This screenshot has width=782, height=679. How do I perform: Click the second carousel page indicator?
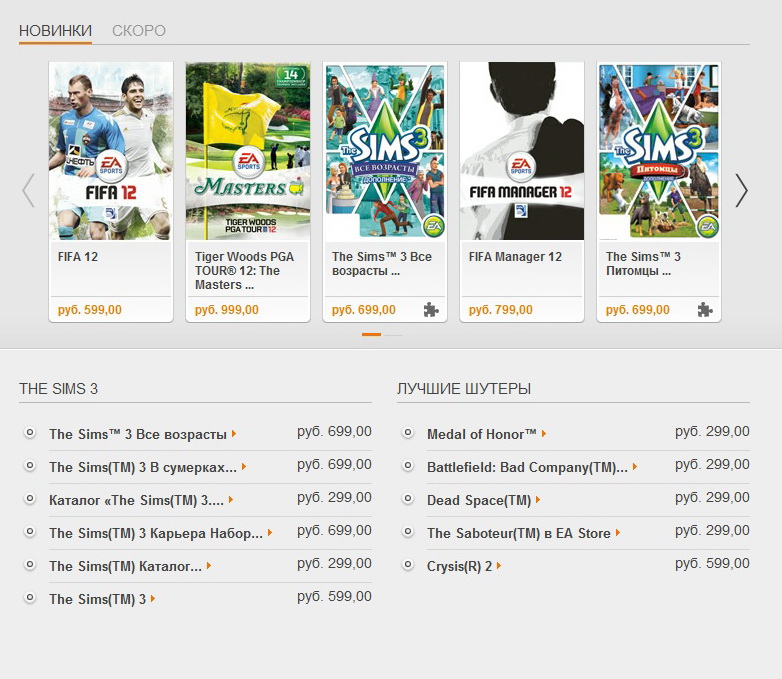(x=394, y=334)
